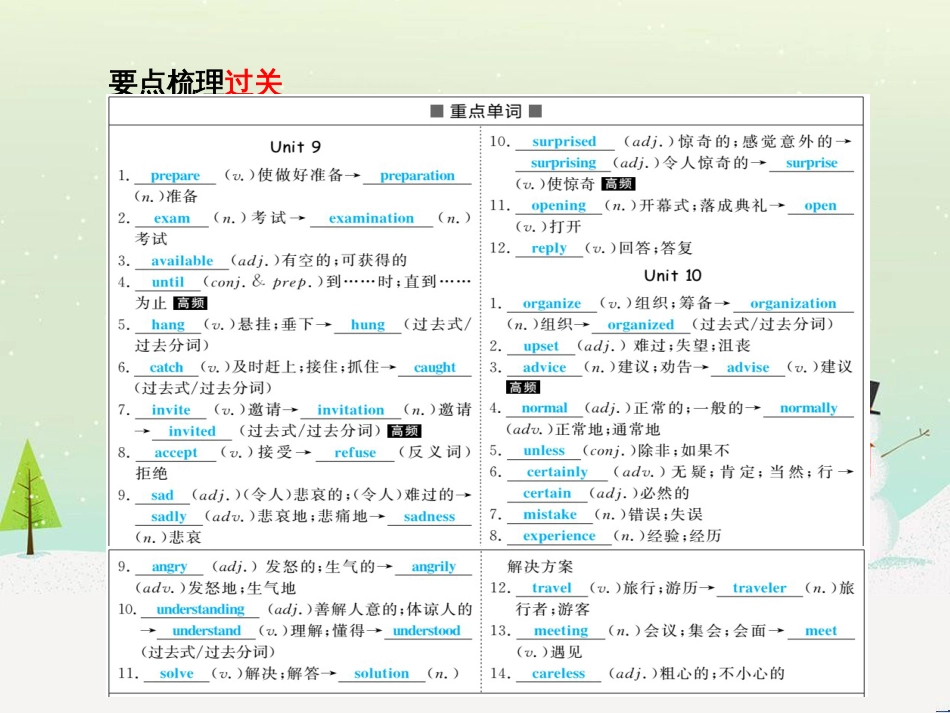Click the 高频 badge below advice
Viewport: 950px width, 713px height.
point(522,386)
